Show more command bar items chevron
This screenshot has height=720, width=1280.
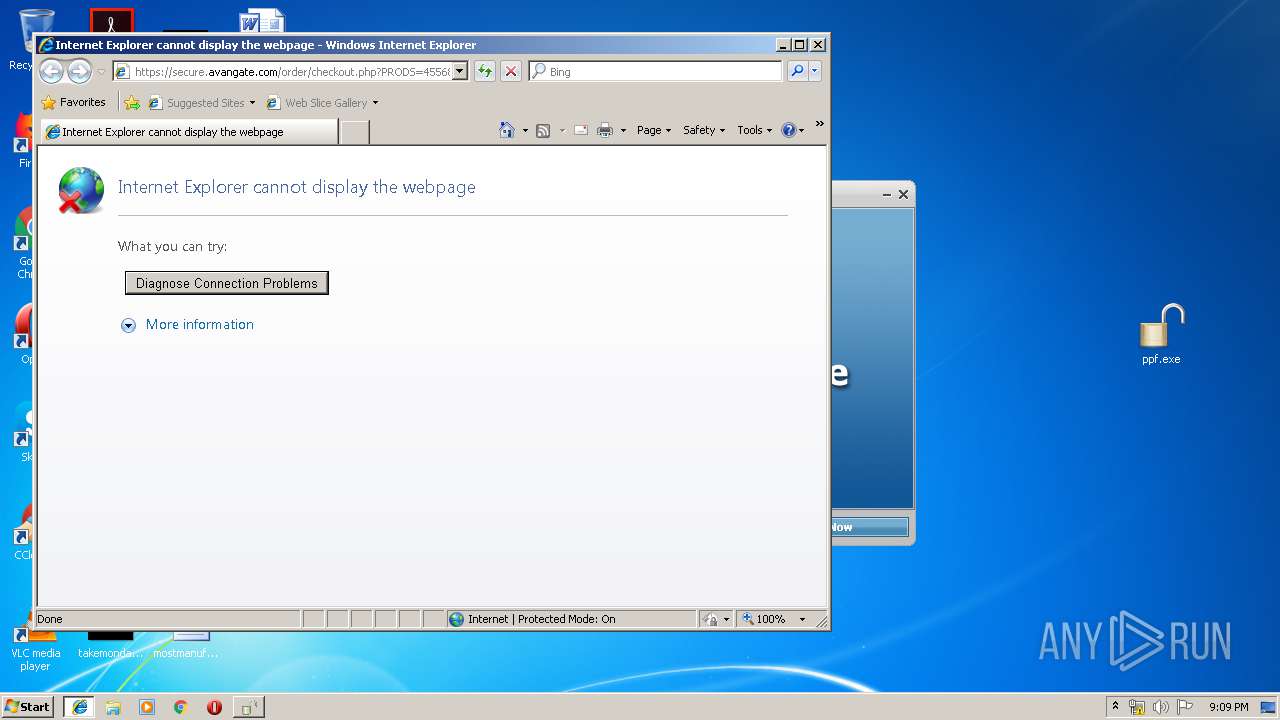click(x=820, y=124)
